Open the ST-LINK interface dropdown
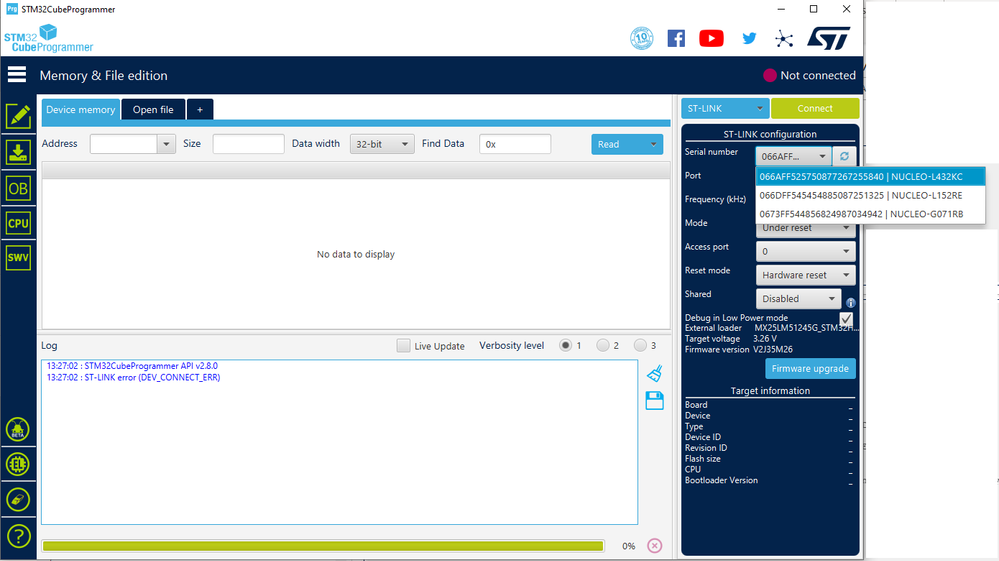 coord(725,108)
